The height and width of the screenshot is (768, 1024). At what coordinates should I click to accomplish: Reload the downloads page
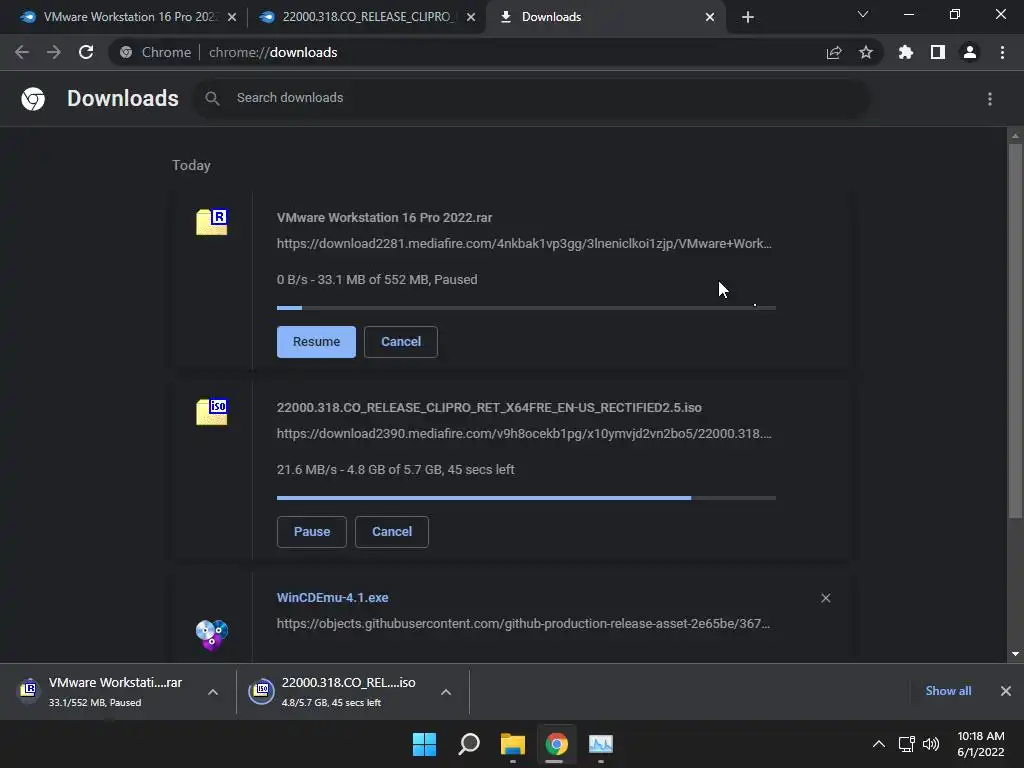pos(86,52)
